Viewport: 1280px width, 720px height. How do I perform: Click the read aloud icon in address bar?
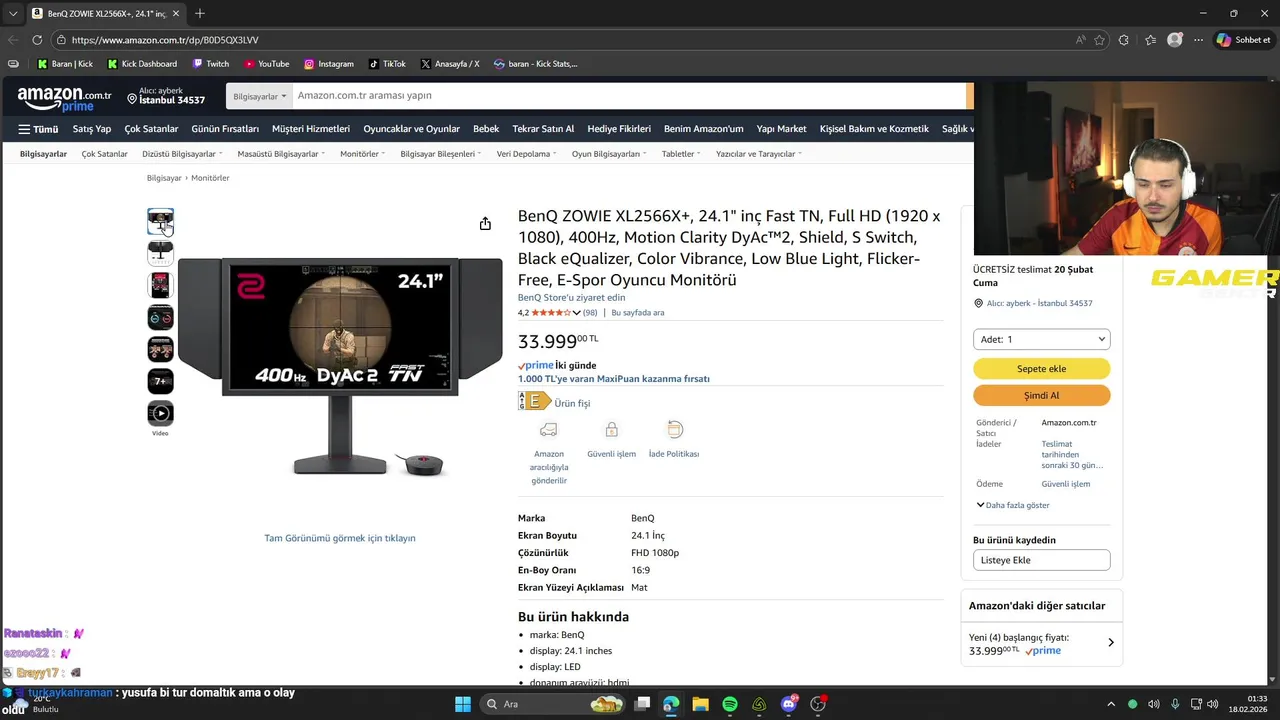coord(1080,40)
